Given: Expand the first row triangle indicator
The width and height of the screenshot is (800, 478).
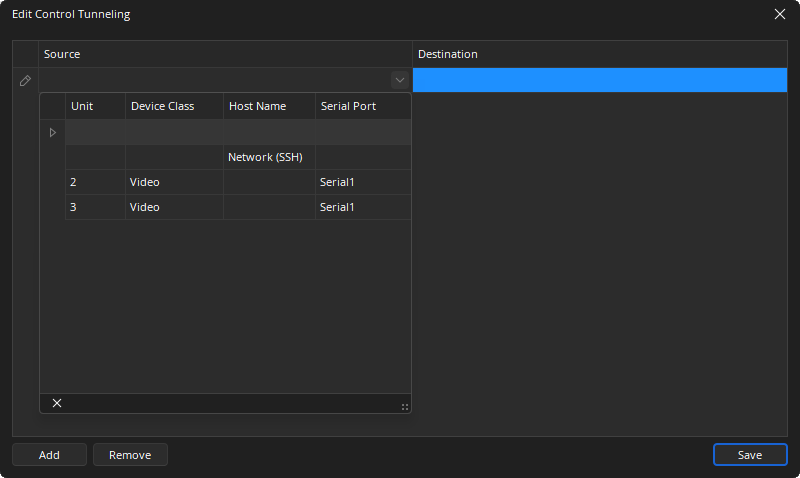Looking at the screenshot, I should [x=53, y=132].
